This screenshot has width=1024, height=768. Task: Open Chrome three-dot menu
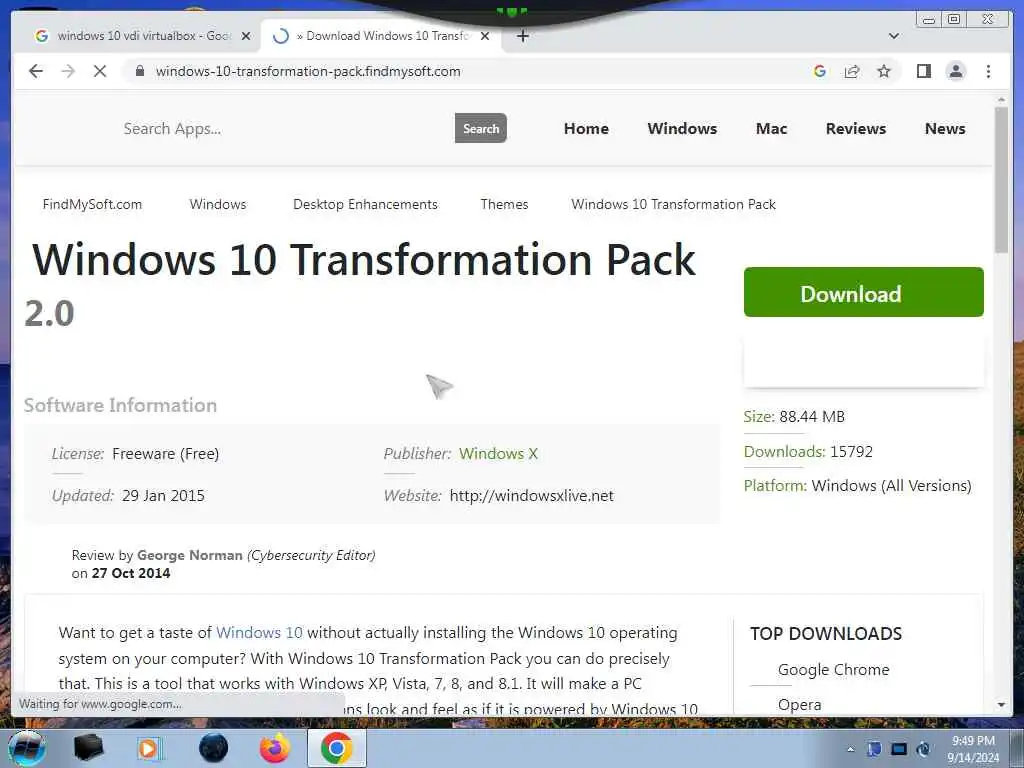988,71
